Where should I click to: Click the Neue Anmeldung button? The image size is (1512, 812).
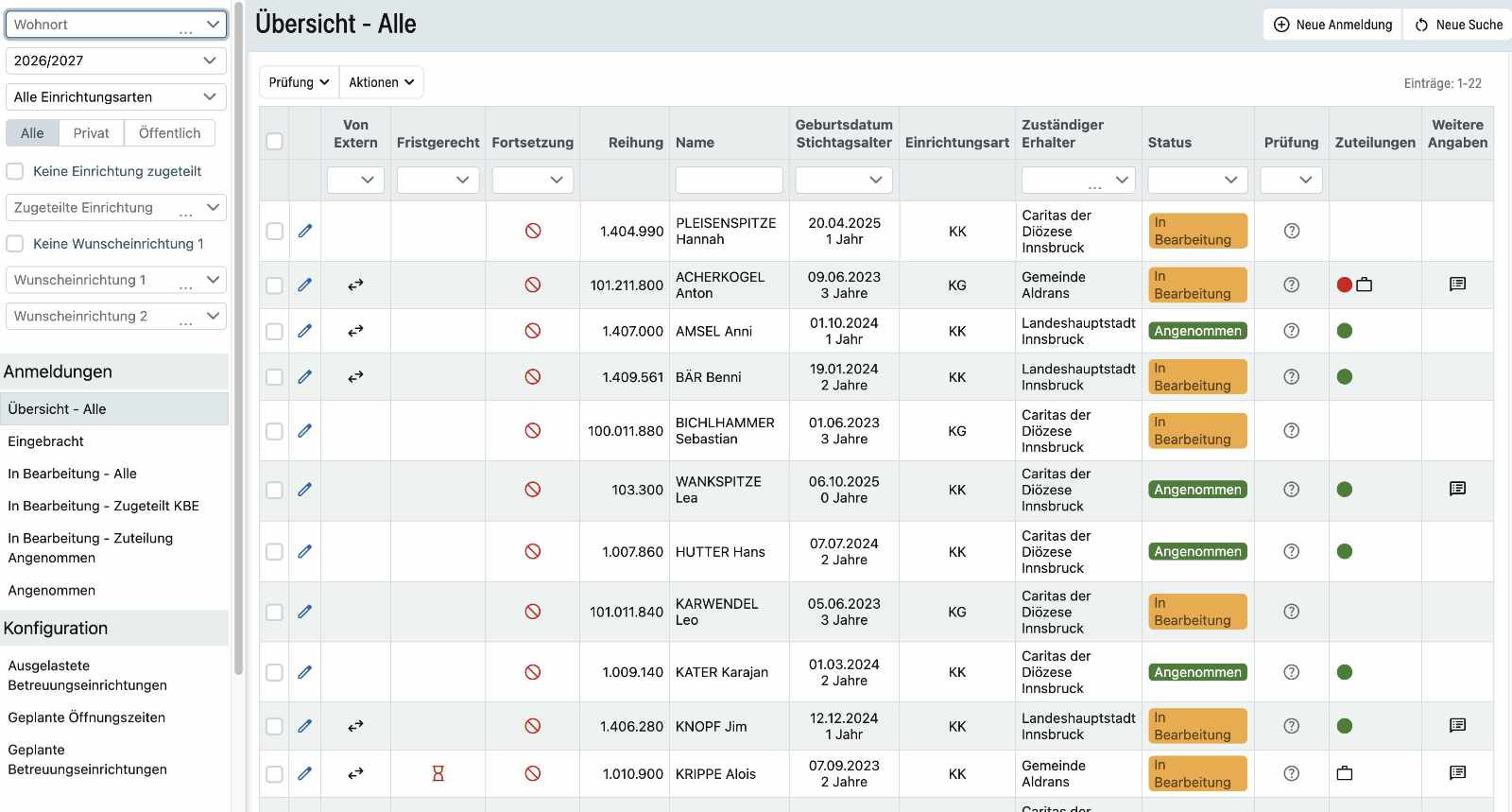[x=1332, y=25]
